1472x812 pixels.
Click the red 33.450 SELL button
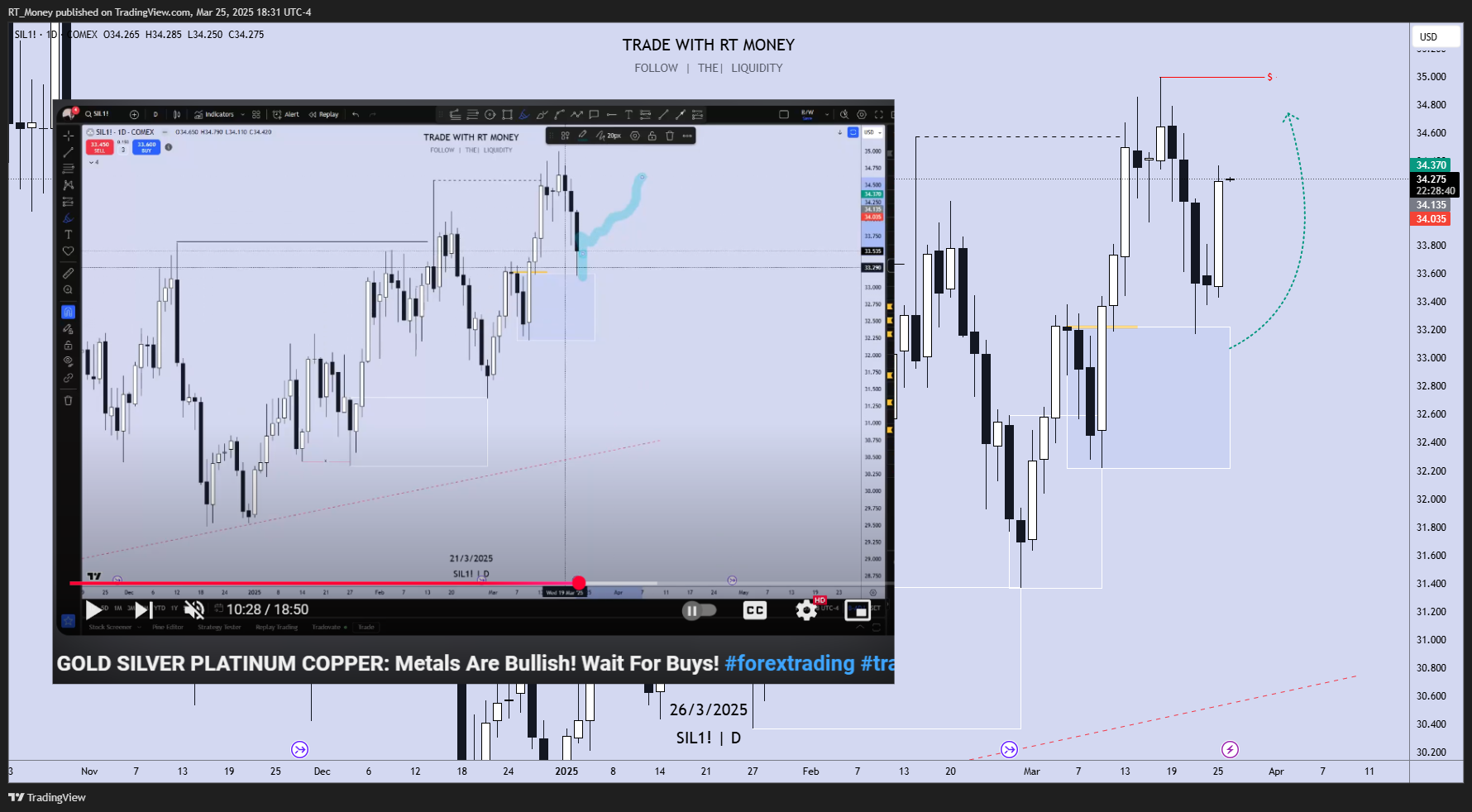click(99, 147)
